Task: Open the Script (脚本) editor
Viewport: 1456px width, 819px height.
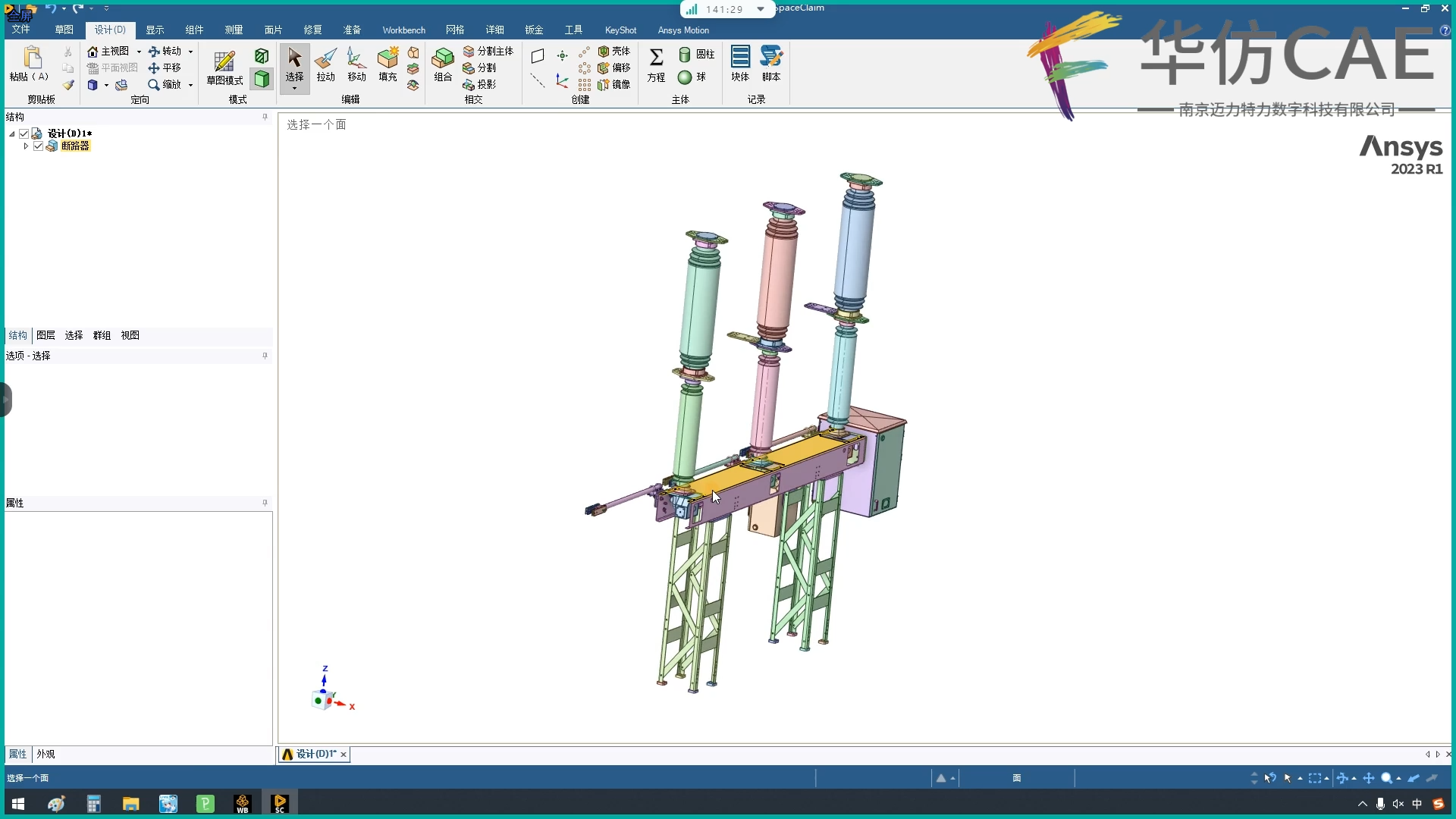Action: click(x=771, y=64)
